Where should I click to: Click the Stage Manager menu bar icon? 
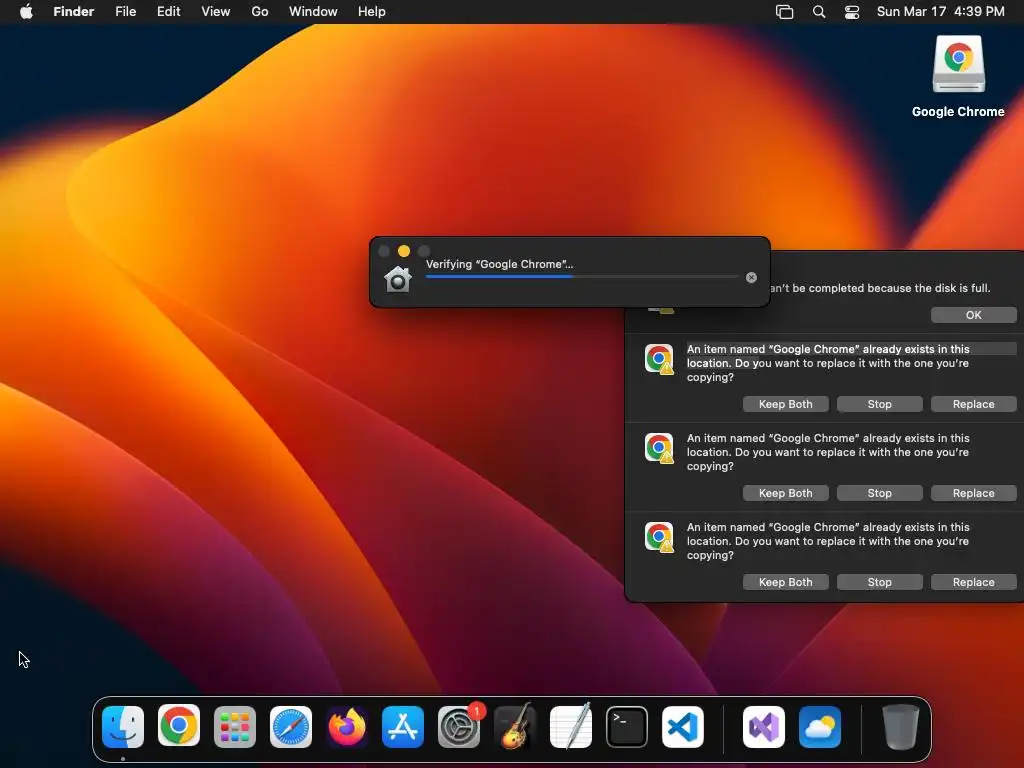tap(784, 12)
